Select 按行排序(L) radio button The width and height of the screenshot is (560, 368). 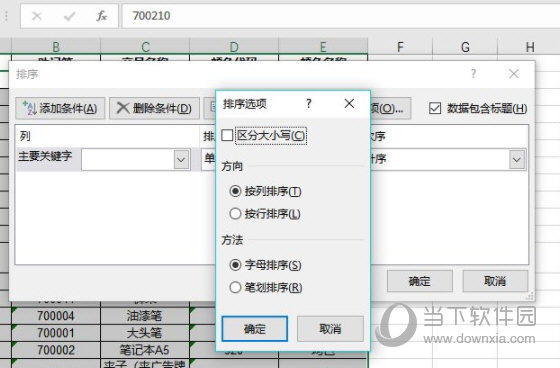pyautogui.click(x=235, y=214)
